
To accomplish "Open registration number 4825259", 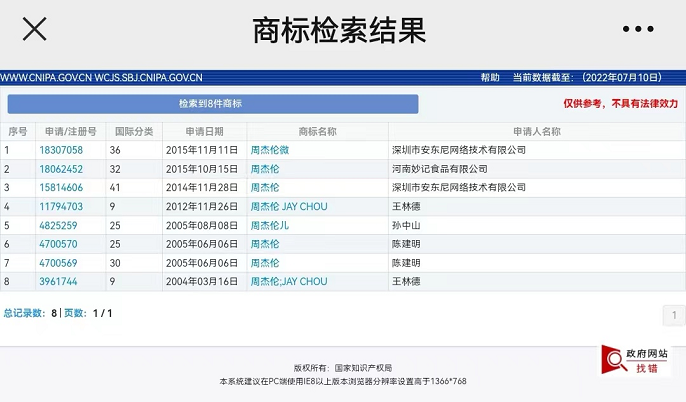I will [x=58, y=225].
